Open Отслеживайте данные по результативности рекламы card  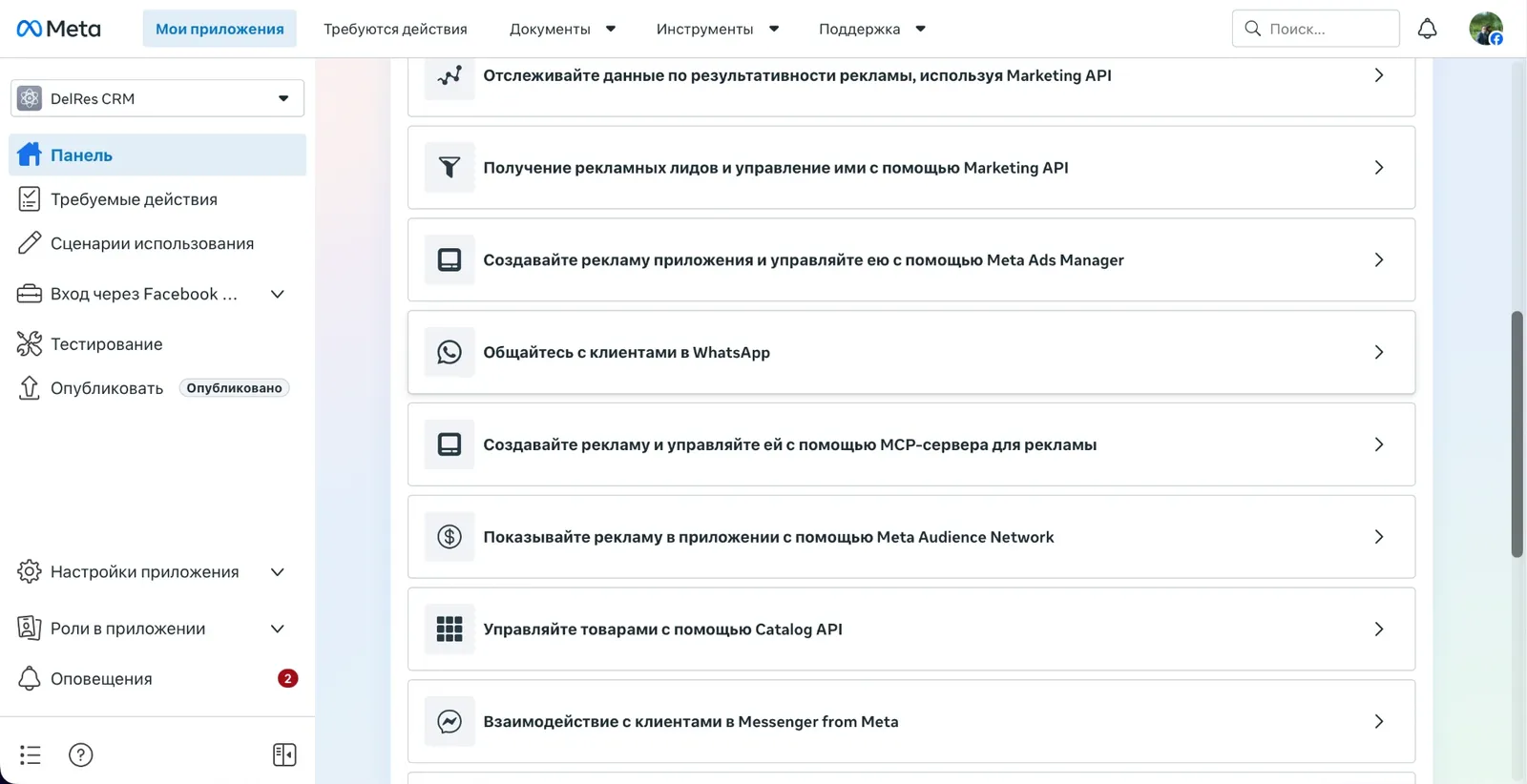click(x=911, y=86)
